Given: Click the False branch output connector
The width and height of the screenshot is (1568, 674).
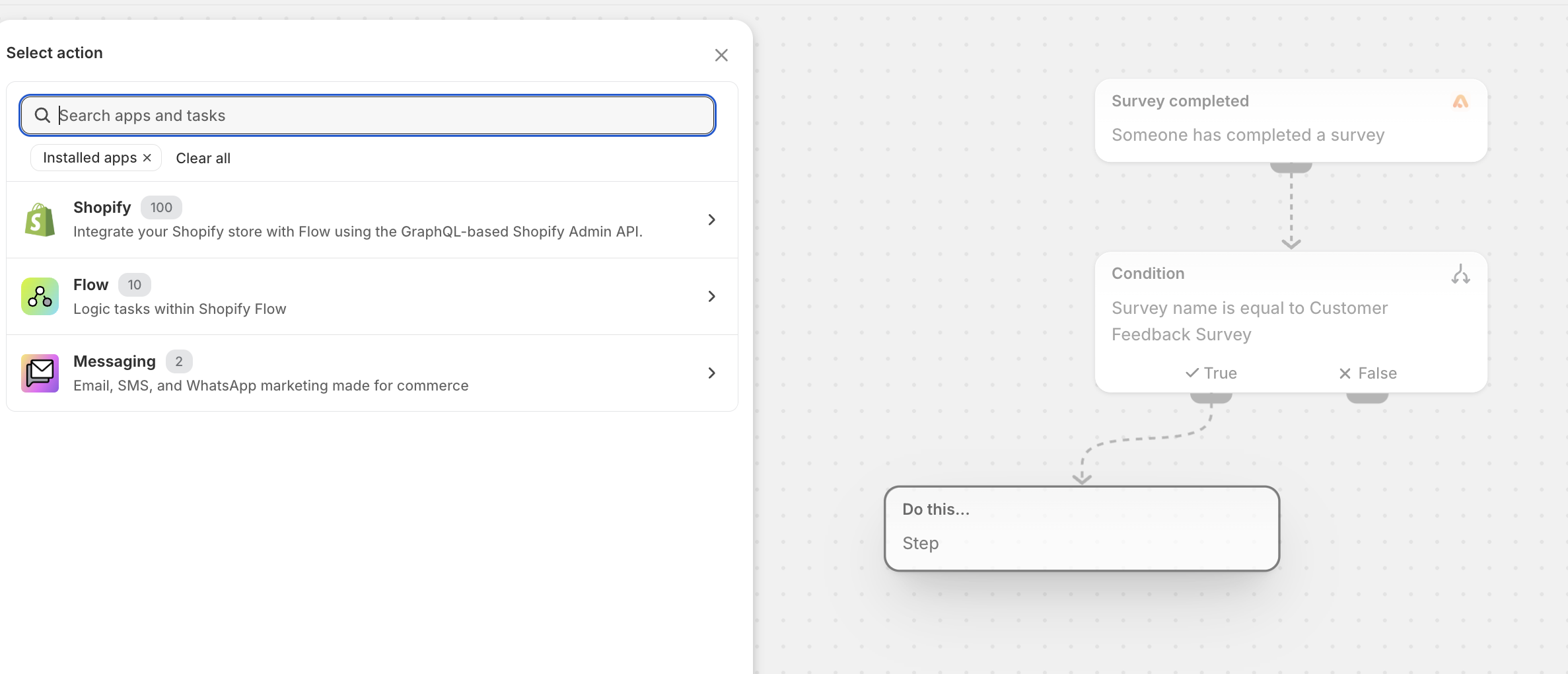Looking at the screenshot, I should (1367, 398).
